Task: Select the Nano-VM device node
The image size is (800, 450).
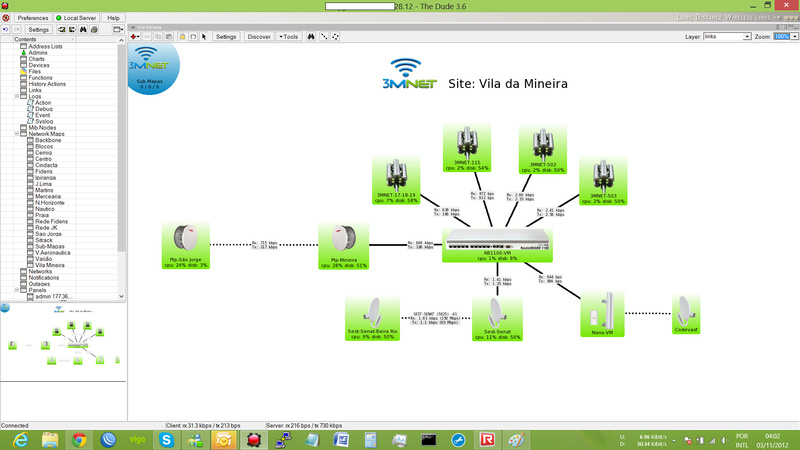Action: click(602, 314)
